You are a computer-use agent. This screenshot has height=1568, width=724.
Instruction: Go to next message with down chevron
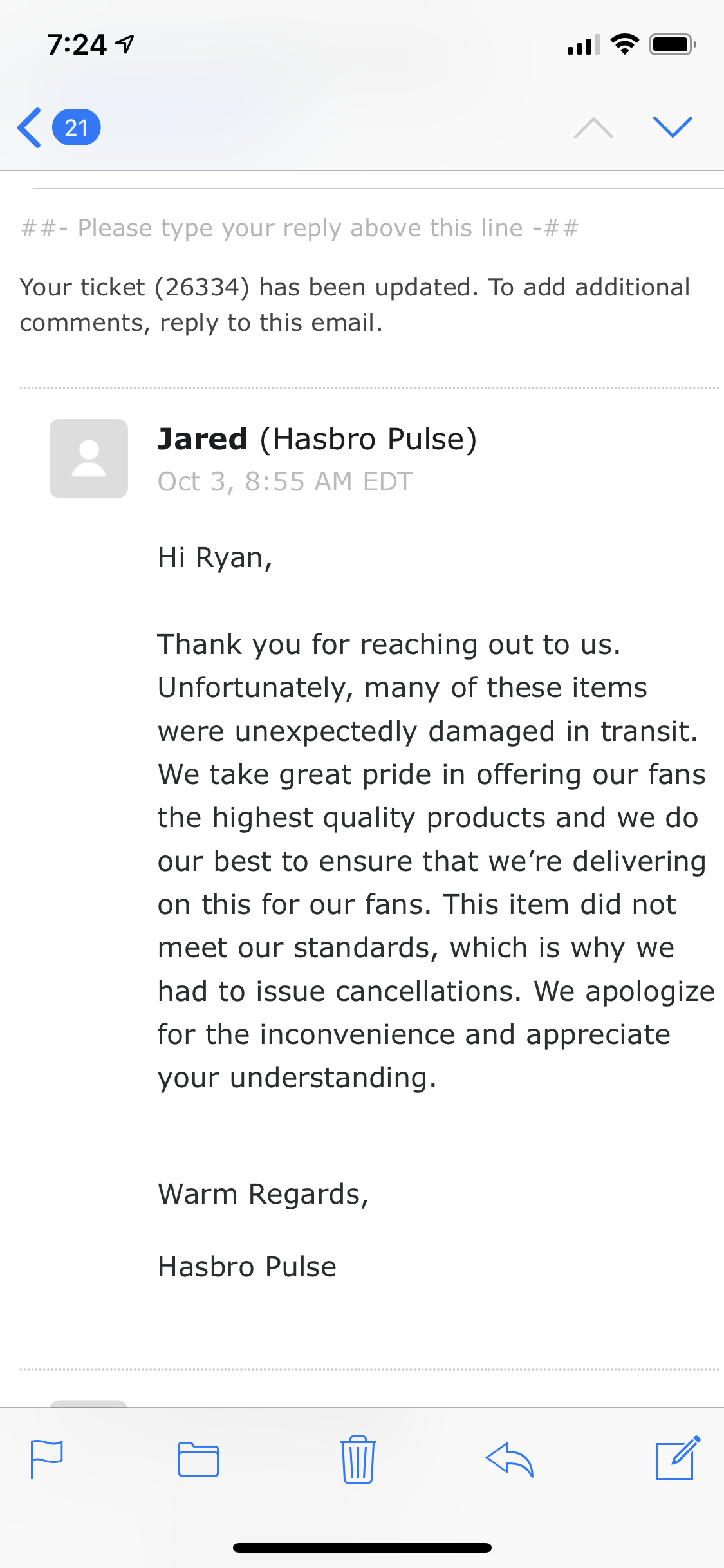tap(673, 127)
